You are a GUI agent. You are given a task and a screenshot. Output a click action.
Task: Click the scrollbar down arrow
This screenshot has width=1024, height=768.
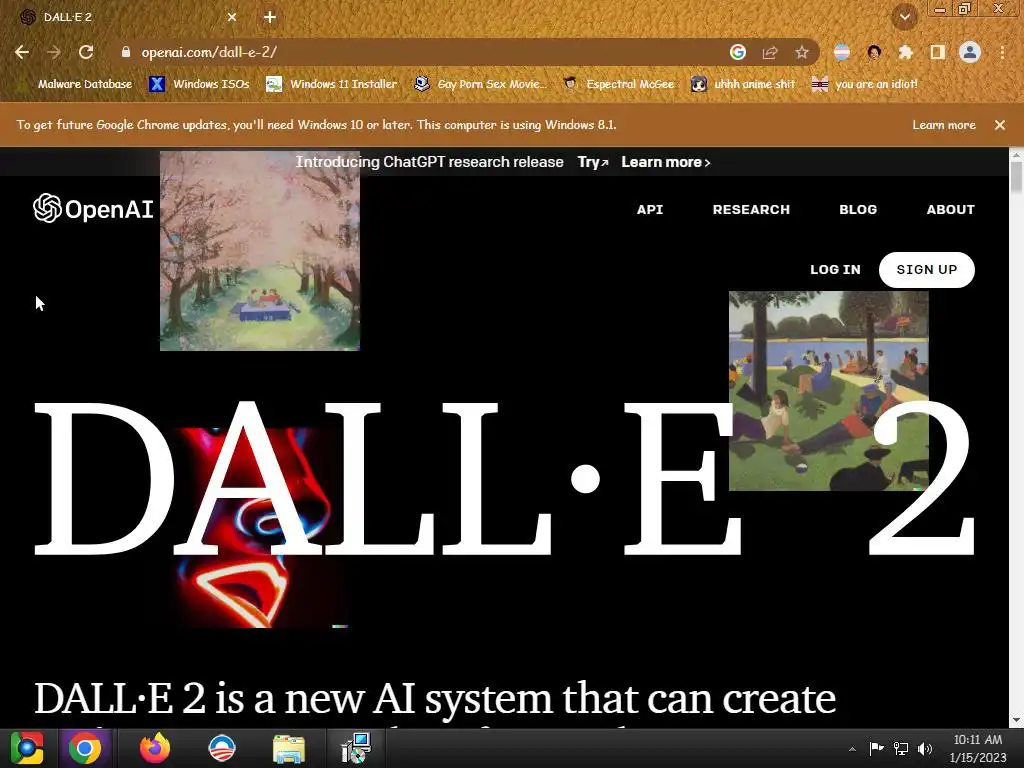click(x=1016, y=721)
